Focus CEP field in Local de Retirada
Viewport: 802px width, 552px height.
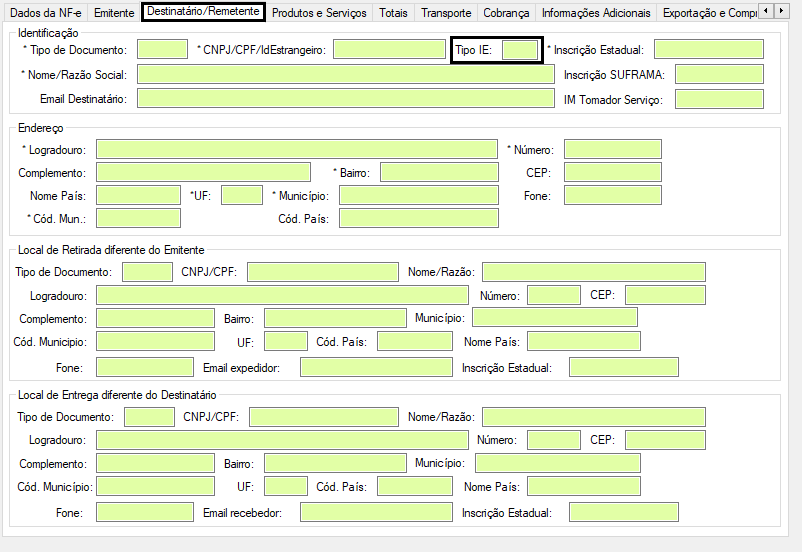click(665, 295)
